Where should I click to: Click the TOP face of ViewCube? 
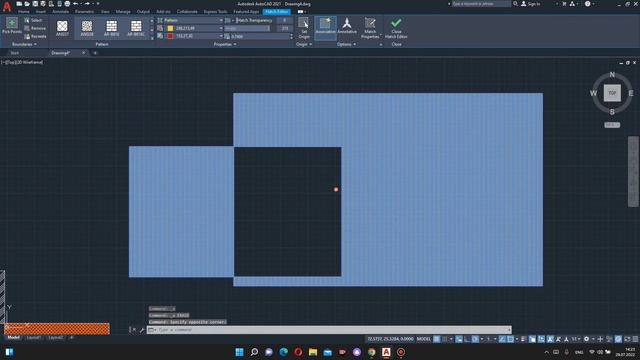[612, 93]
